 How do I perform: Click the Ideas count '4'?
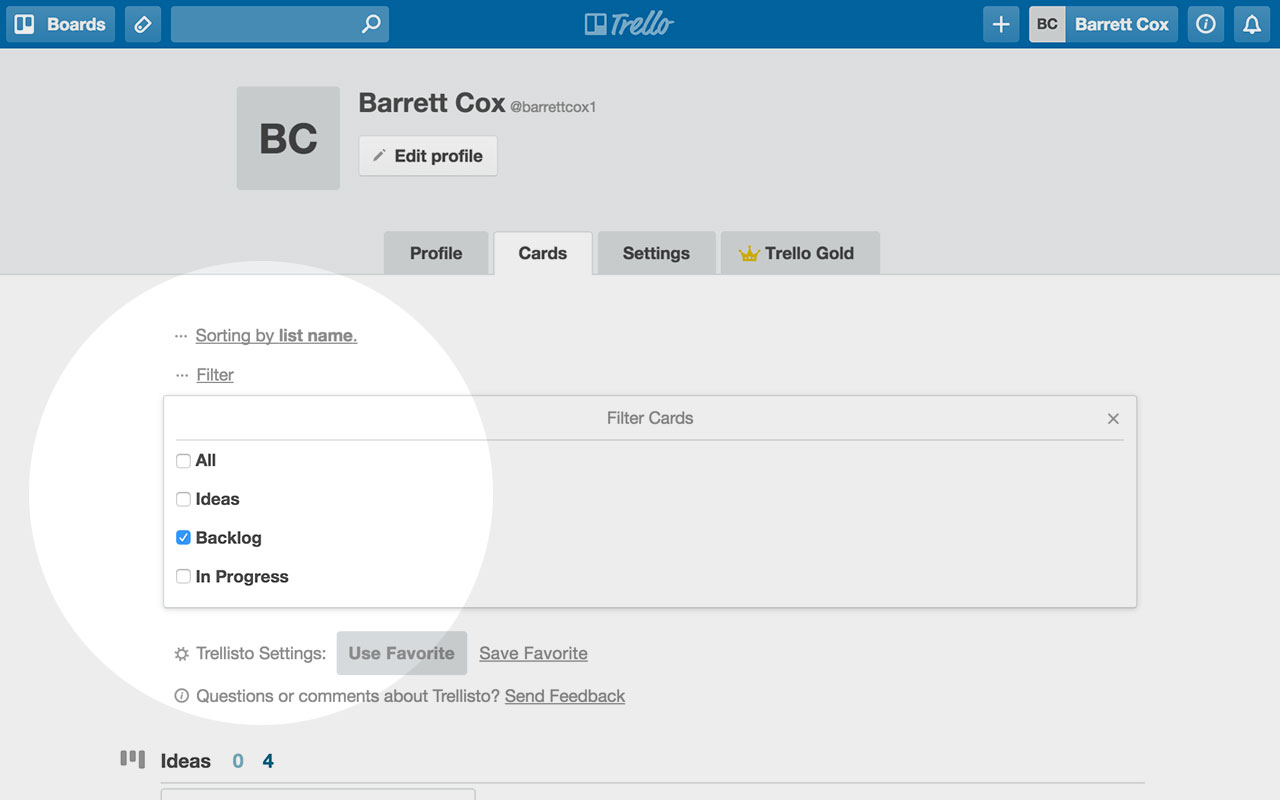(268, 761)
